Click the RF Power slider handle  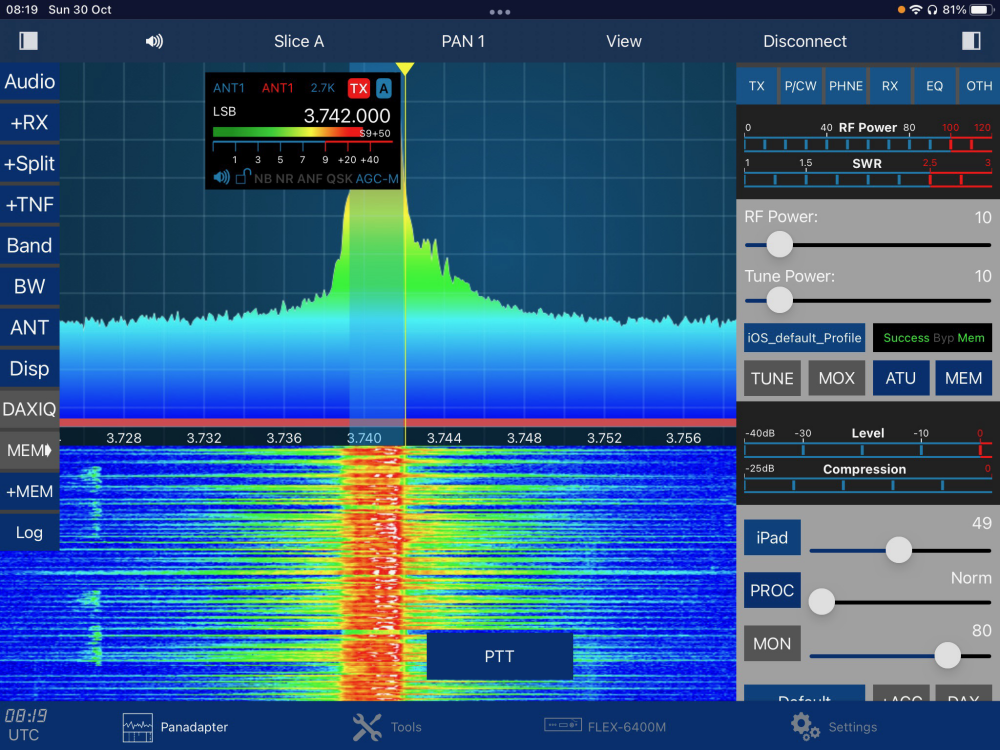[779, 244]
